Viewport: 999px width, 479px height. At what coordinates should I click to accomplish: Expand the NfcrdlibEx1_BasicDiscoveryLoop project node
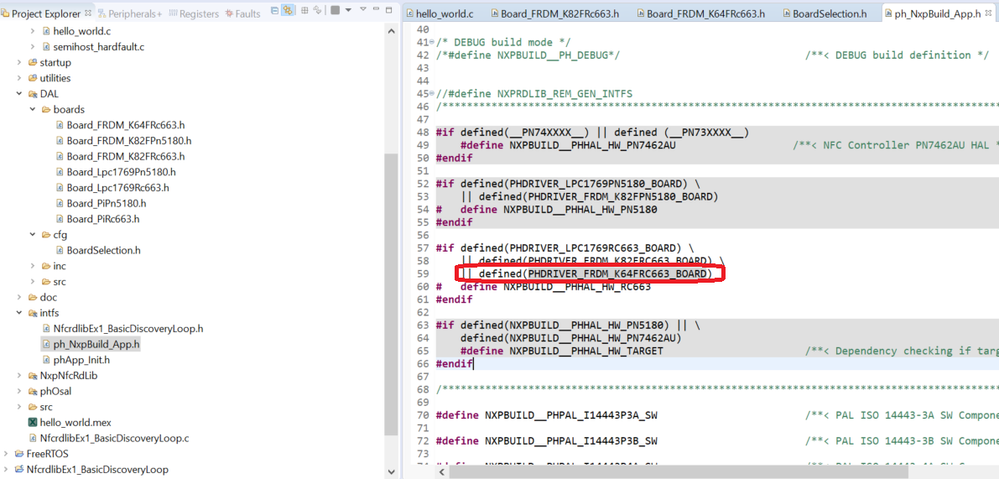click(x=6, y=469)
